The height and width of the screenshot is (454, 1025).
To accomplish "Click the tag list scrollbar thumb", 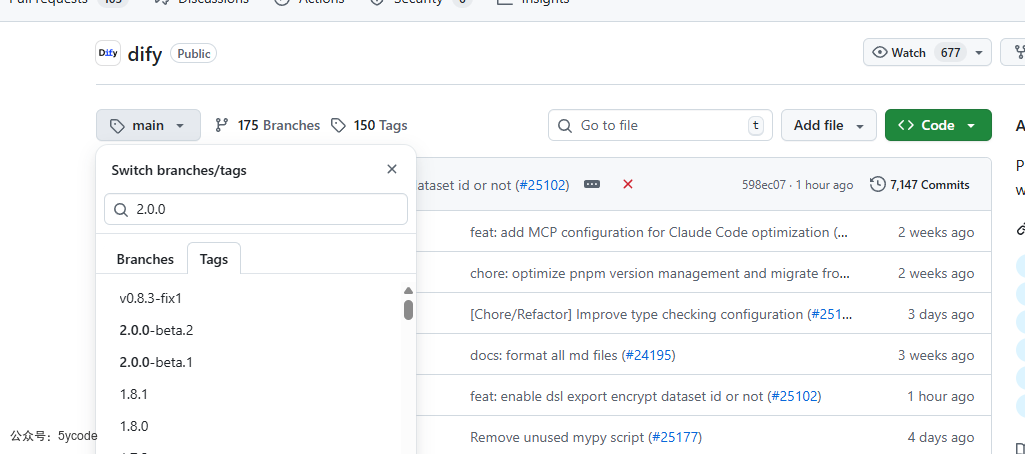I will coord(408,309).
